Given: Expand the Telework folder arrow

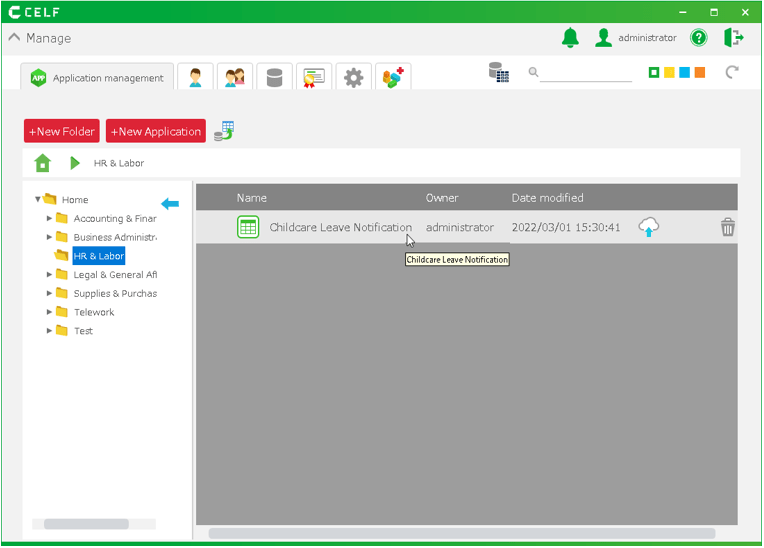Looking at the screenshot, I should pyautogui.click(x=49, y=313).
